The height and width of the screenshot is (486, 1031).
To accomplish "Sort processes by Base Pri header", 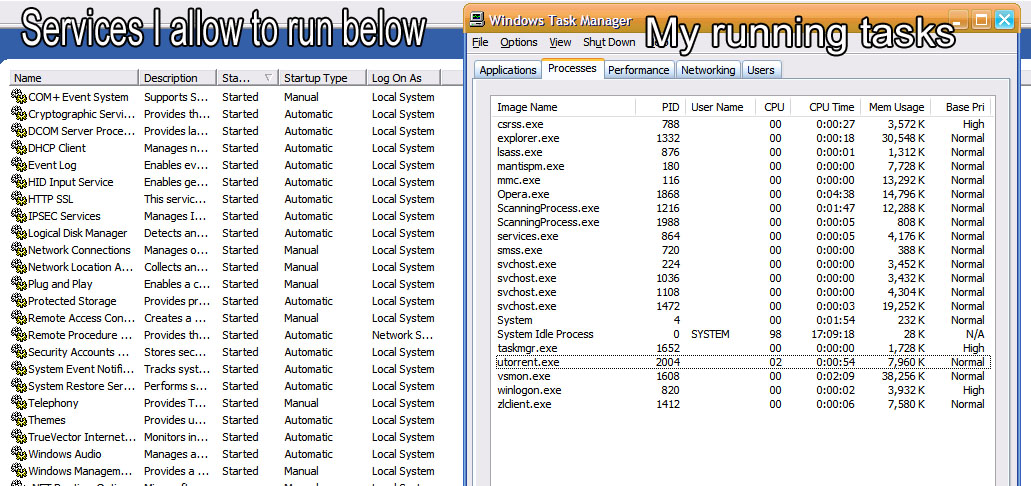I will tap(961, 107).
